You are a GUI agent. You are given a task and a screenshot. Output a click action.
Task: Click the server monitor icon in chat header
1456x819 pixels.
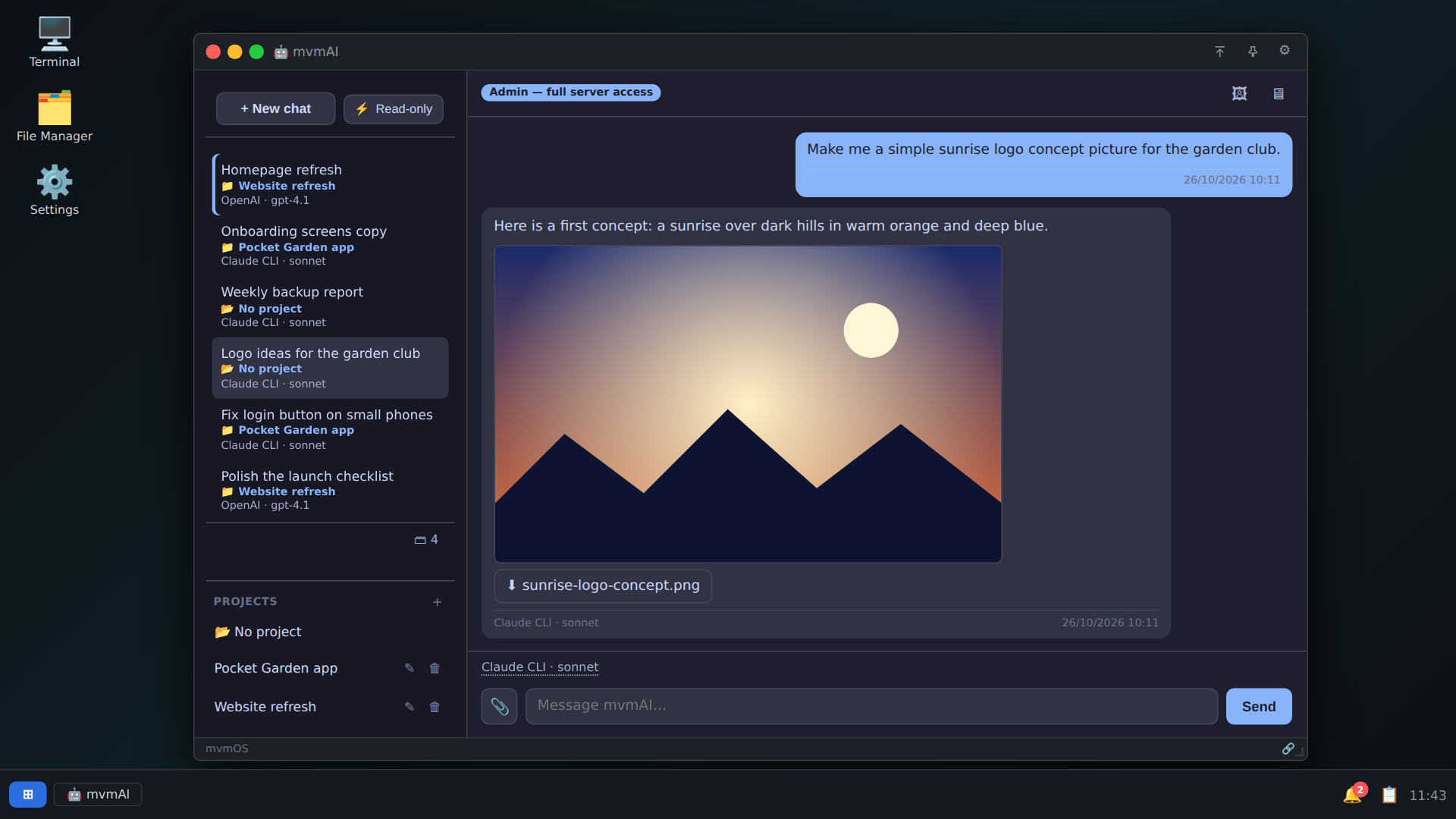pyautogui.click(x=1279, y=93)
